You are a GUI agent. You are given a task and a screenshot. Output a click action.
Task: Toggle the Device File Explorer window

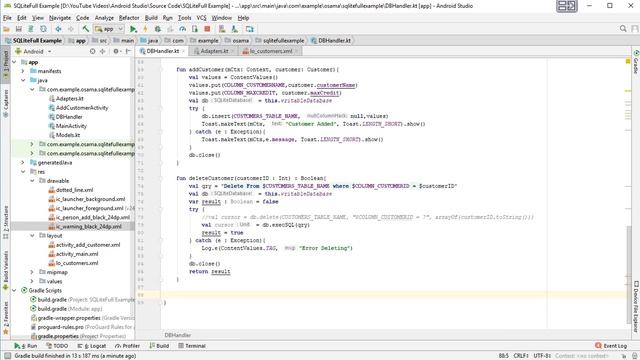coord(636,307)
